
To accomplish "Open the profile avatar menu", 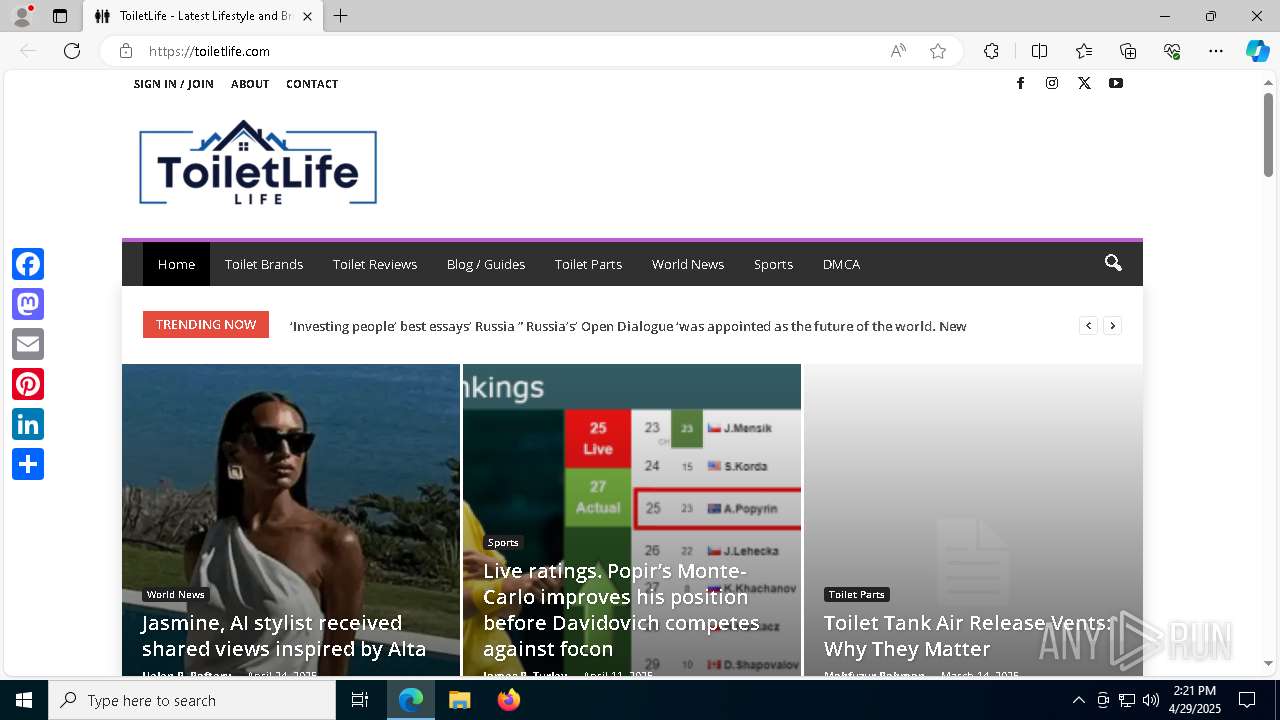I will 22,16.
